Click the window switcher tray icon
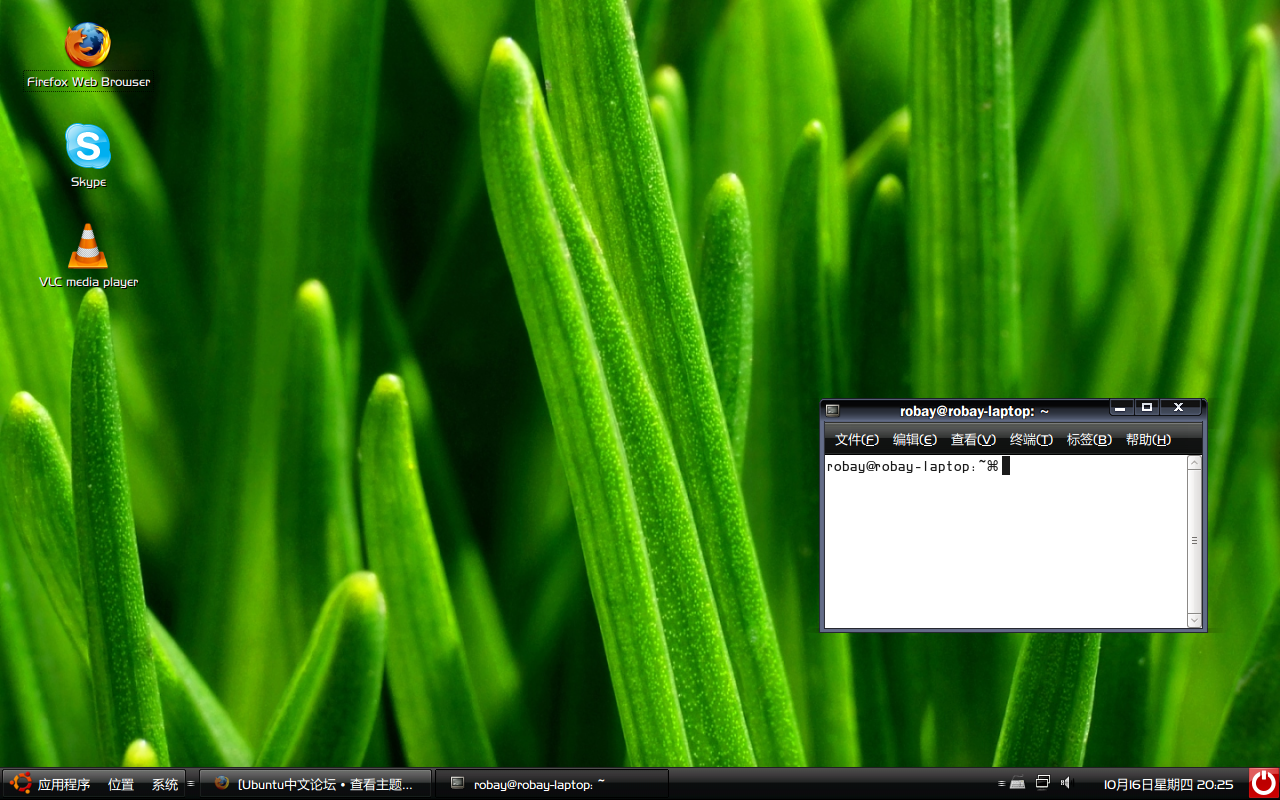Image resolution: width=1280 pixels, height=800 pixels. click(x=1043, y=782)
